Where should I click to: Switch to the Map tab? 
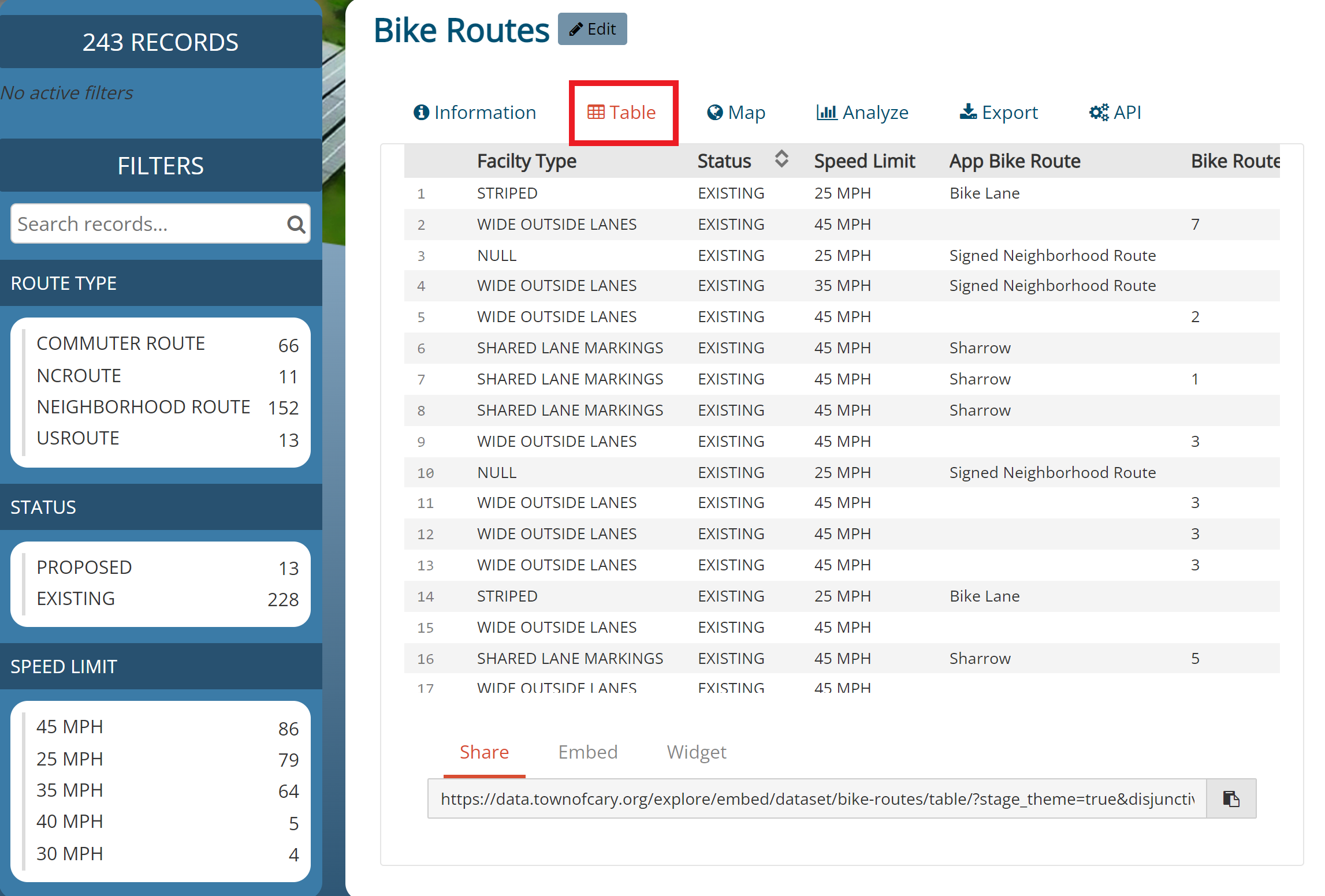pos(736,112)
